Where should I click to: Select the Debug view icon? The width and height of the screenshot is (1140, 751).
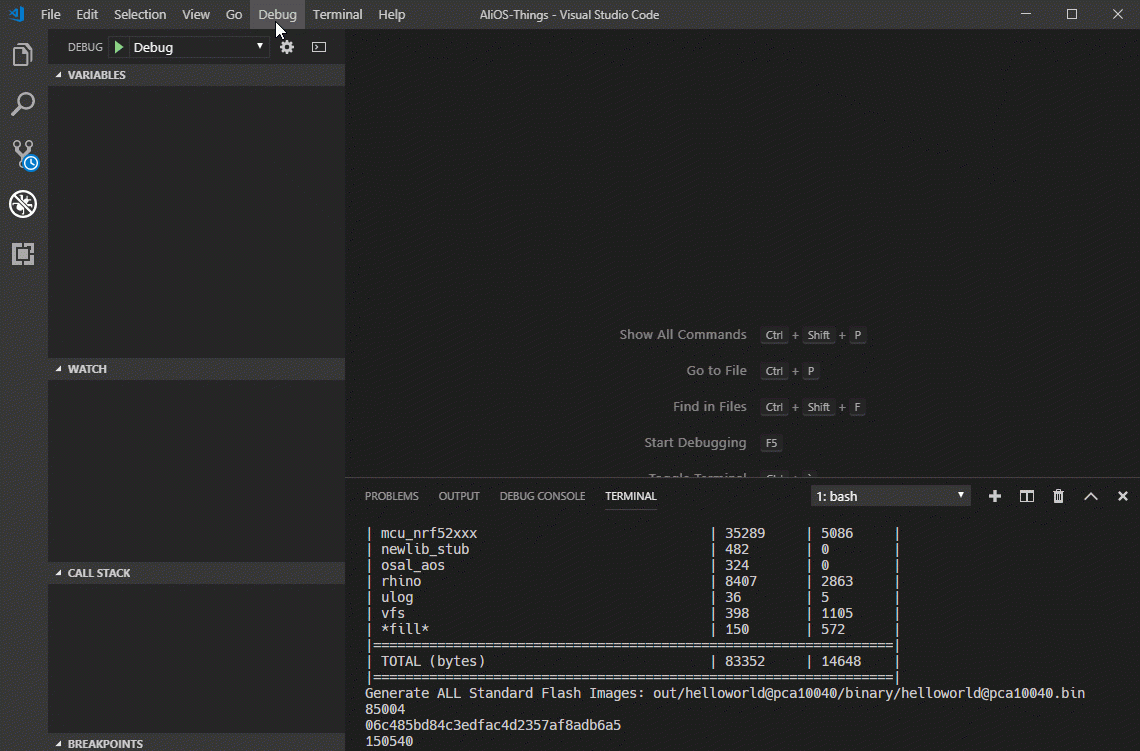coord(23,204)
